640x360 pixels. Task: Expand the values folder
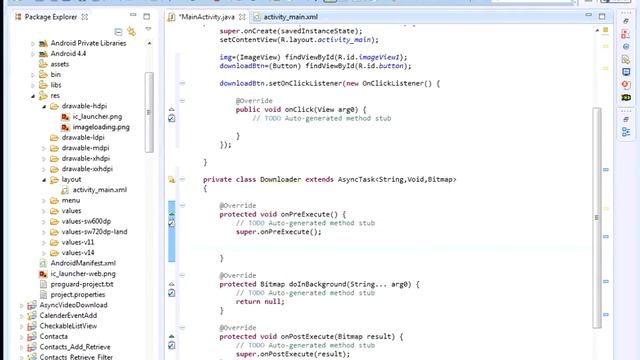tap(44, 211)
